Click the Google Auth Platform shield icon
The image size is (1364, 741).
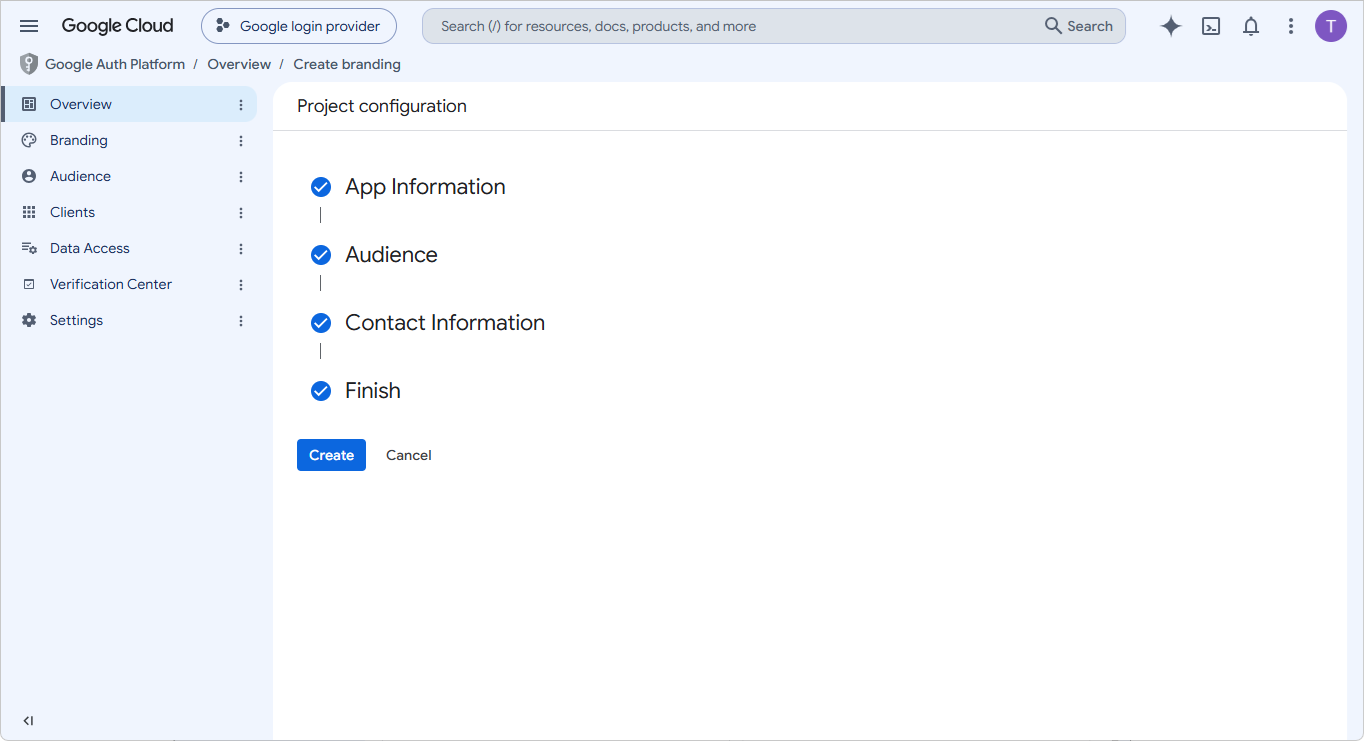coord(29,64)
